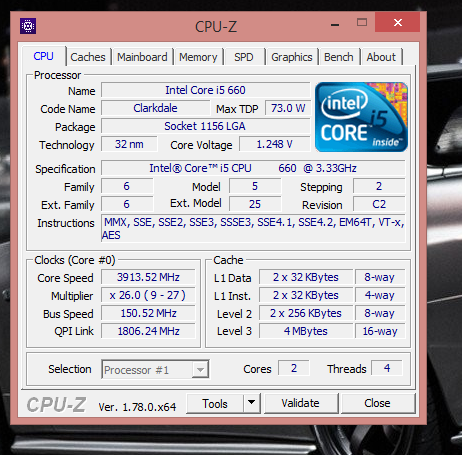Maximize the CPU-Z window

[x=362, y=22]
